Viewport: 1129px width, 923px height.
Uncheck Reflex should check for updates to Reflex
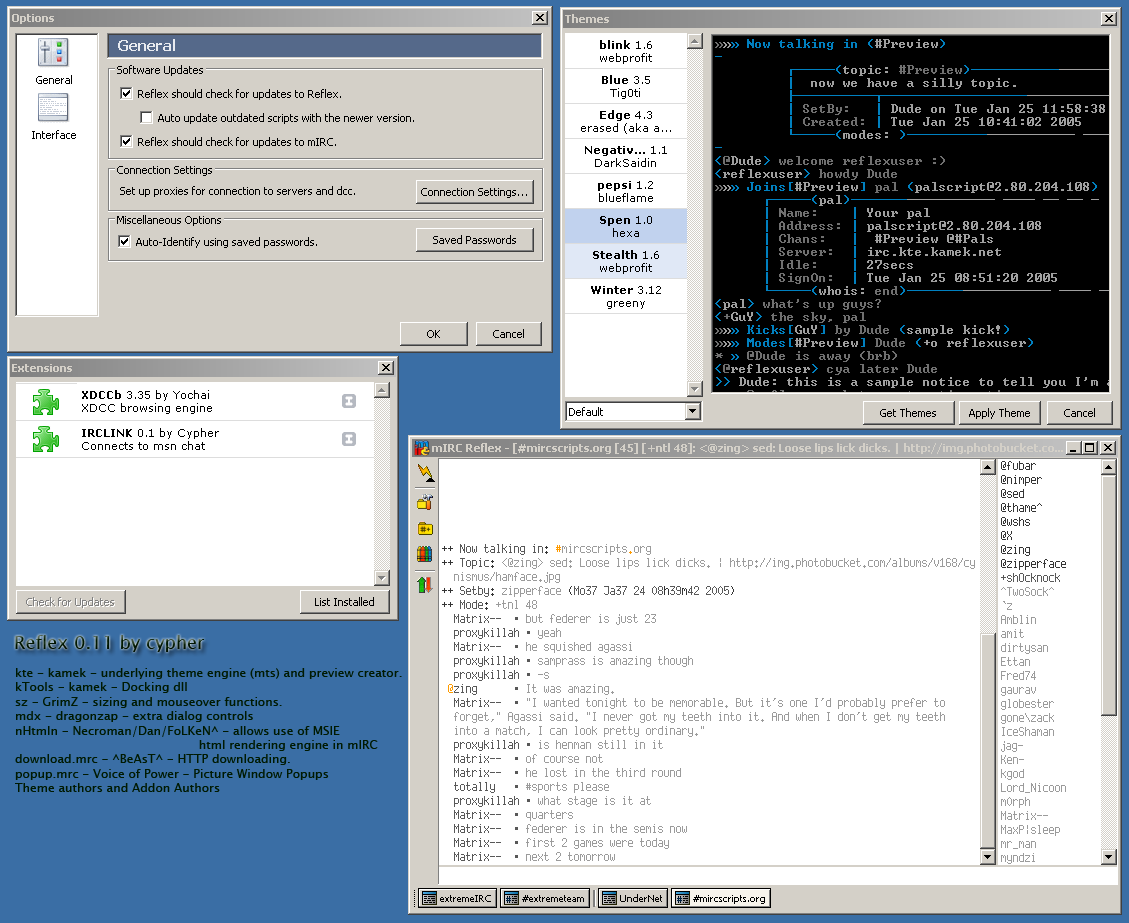[x=126, y=94]
